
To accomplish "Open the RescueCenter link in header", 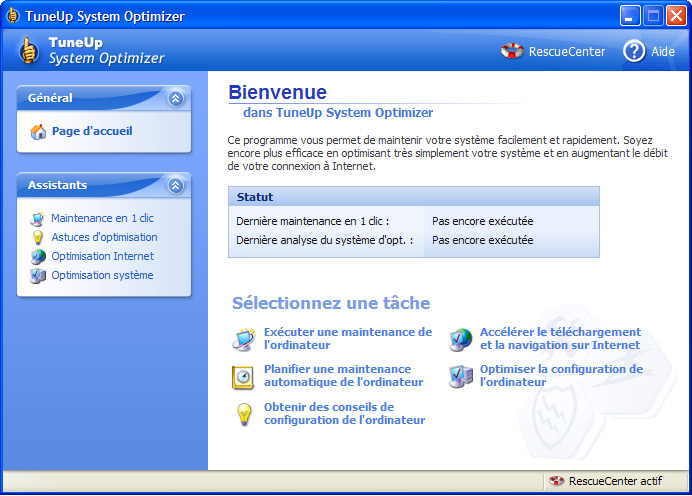I will click(567, 52).
